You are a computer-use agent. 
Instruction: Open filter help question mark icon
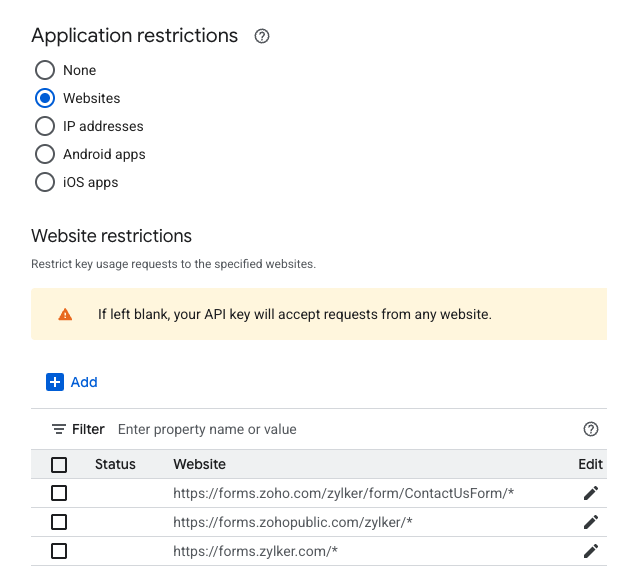pos(590,429)
